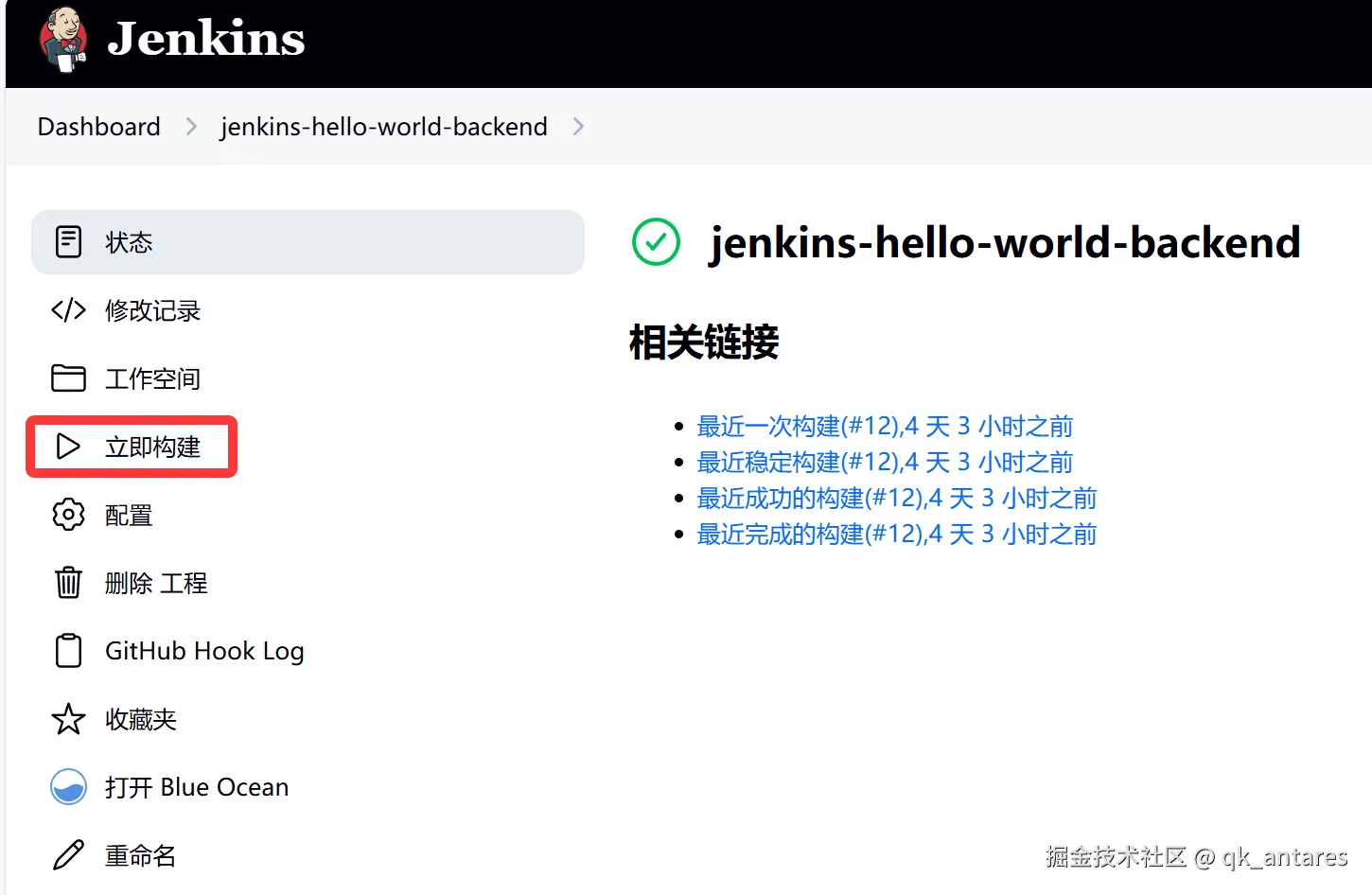Open the 最近成功的构建(#12) link
The image size is (1372, 895).
pyautogui.click(x=897, y=499)
